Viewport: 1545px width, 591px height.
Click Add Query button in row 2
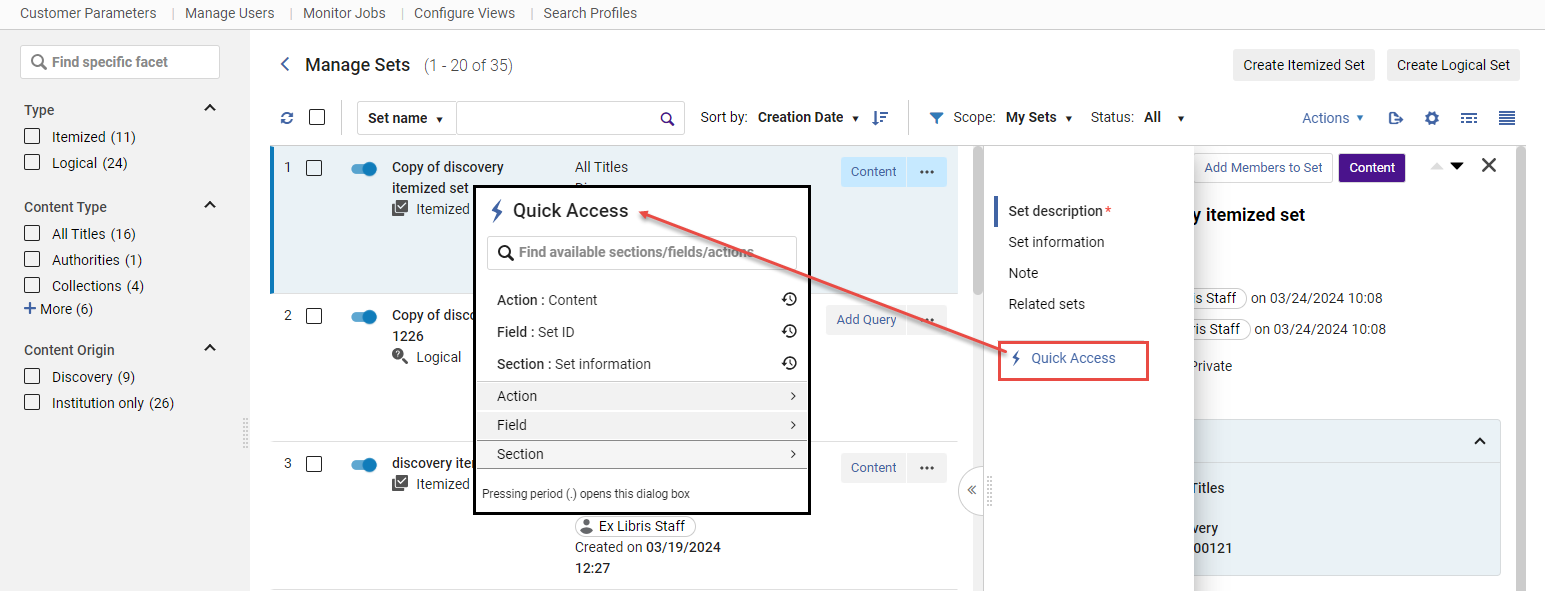click(866, 320)
